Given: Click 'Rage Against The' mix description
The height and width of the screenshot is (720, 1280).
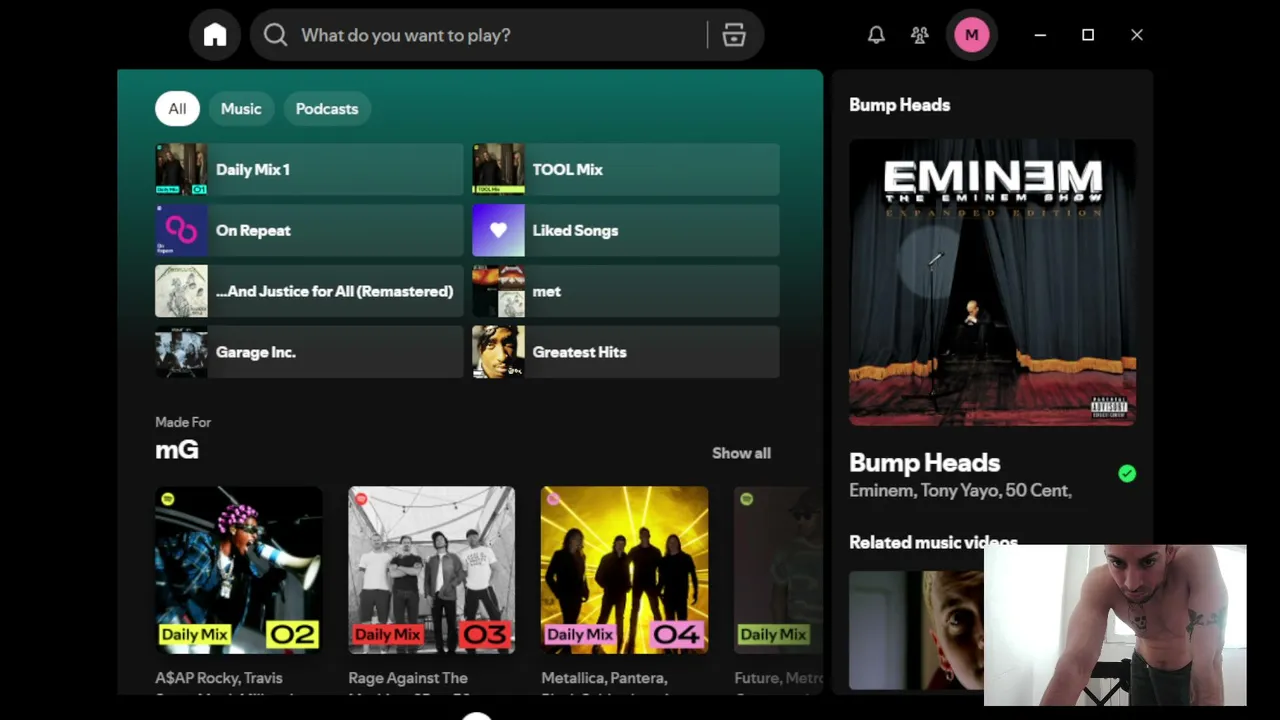Looking at the screenshot, I should [x=408, y=678].
